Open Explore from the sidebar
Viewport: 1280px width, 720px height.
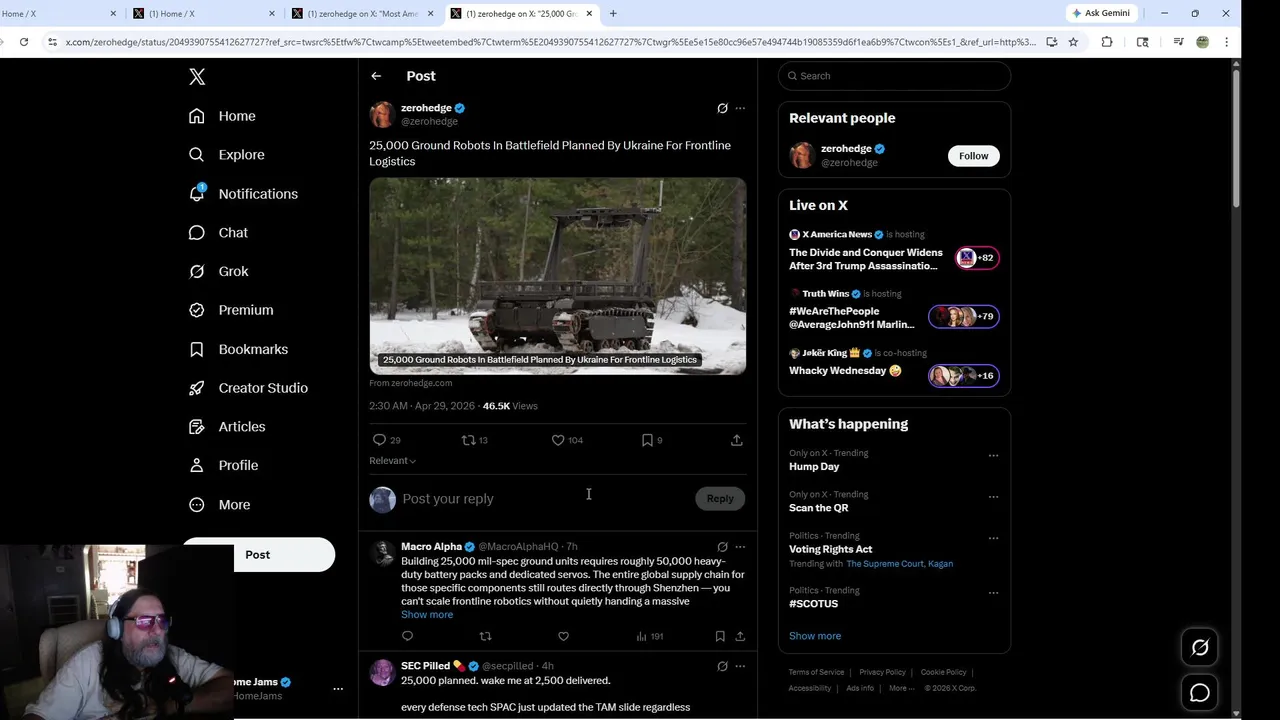(227, 155)
